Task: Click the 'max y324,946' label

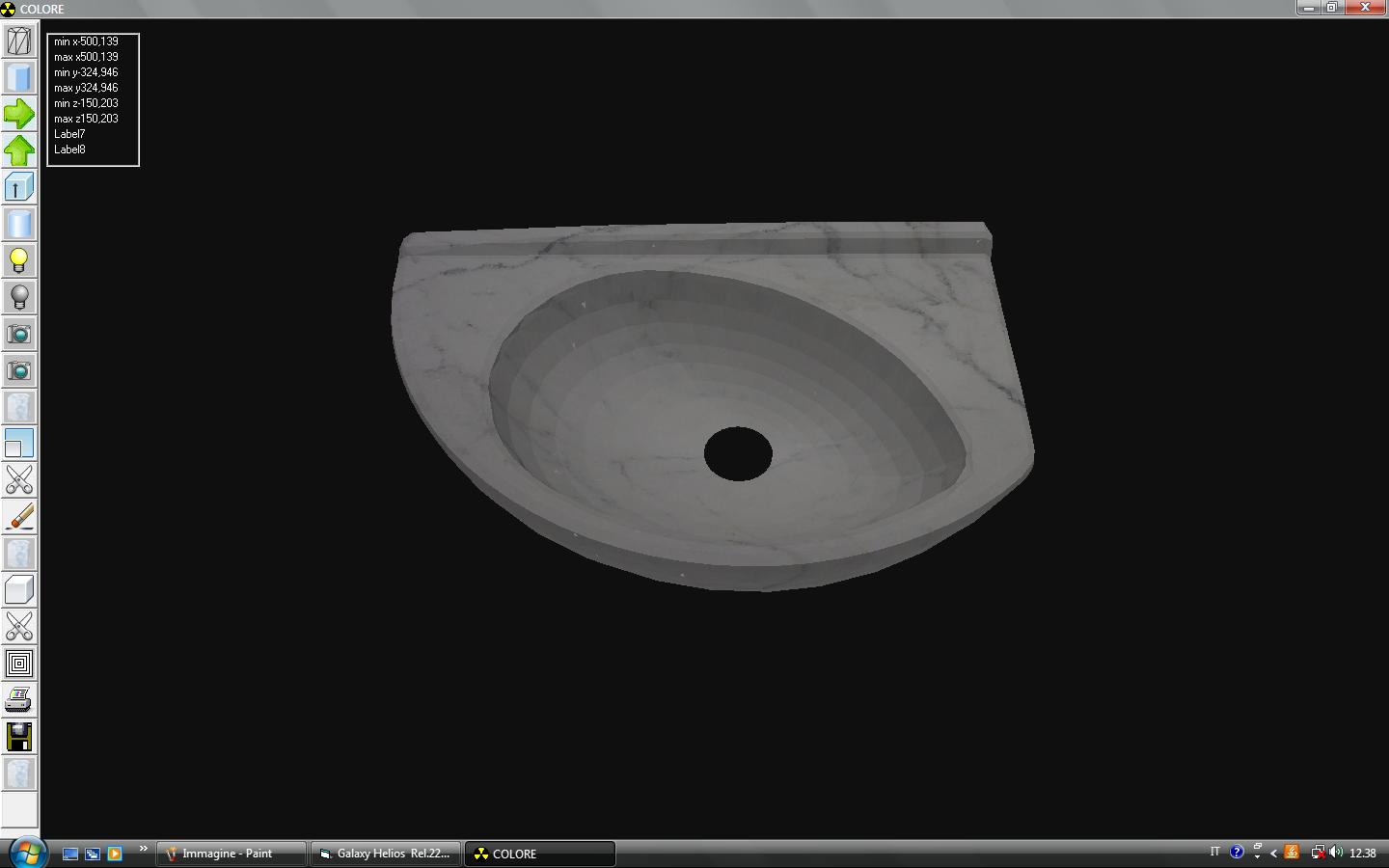Action: tap(86, 88)
